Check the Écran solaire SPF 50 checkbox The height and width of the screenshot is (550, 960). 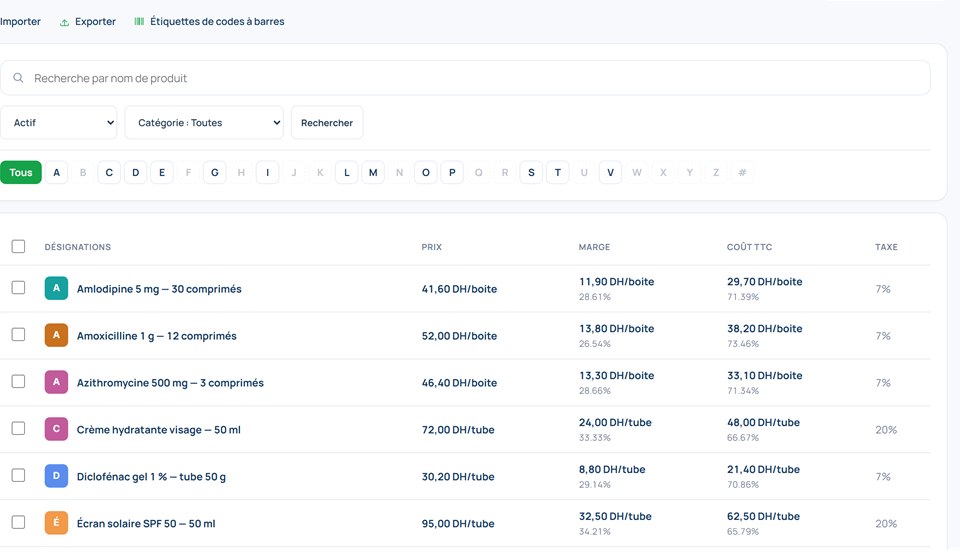click(x=18, y=522)
